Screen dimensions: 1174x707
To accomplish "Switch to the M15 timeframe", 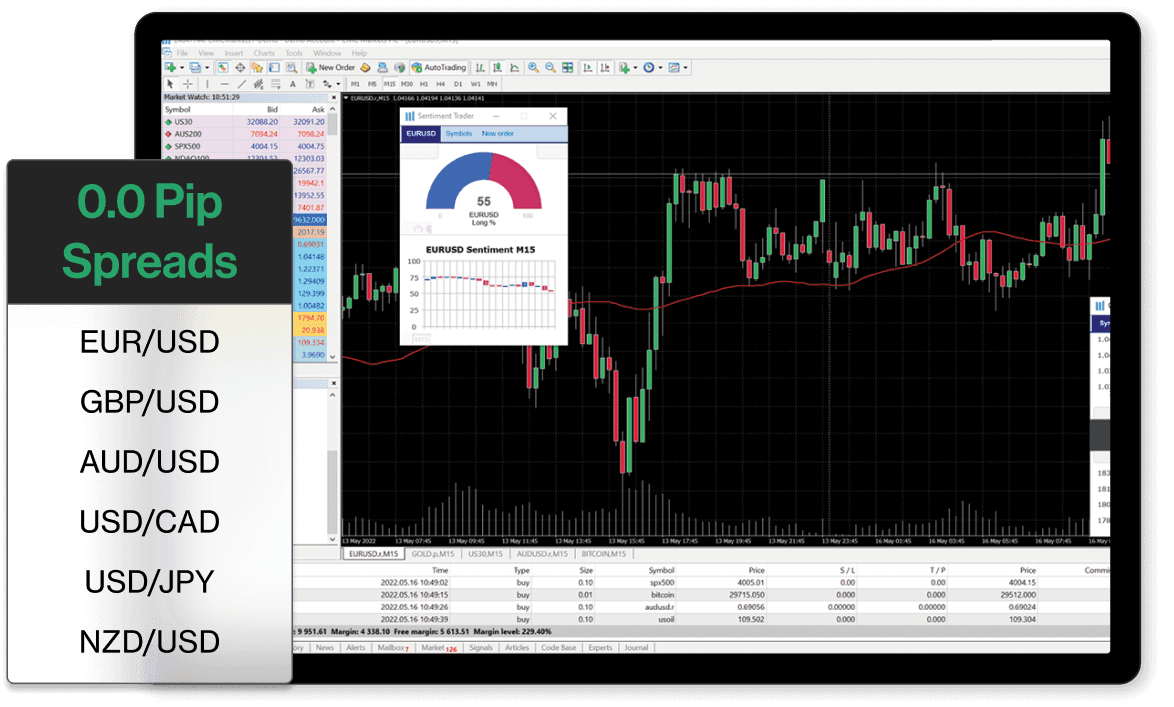I will [x=389, y=84].
